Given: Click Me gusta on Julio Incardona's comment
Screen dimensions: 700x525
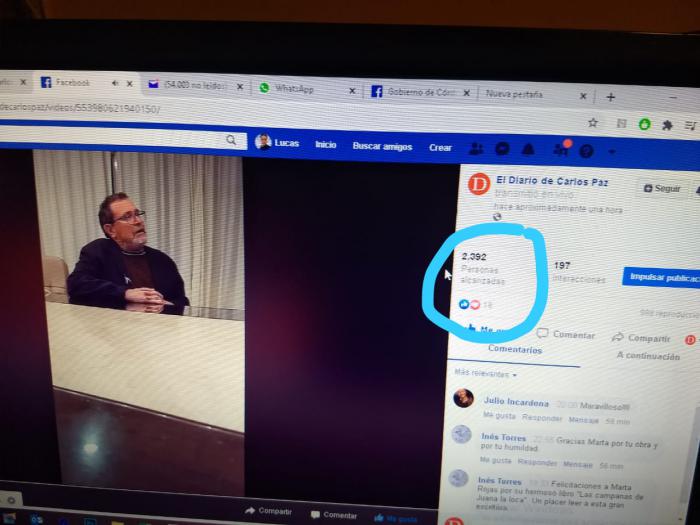Looking at the screenshot, I should [499, 416].
